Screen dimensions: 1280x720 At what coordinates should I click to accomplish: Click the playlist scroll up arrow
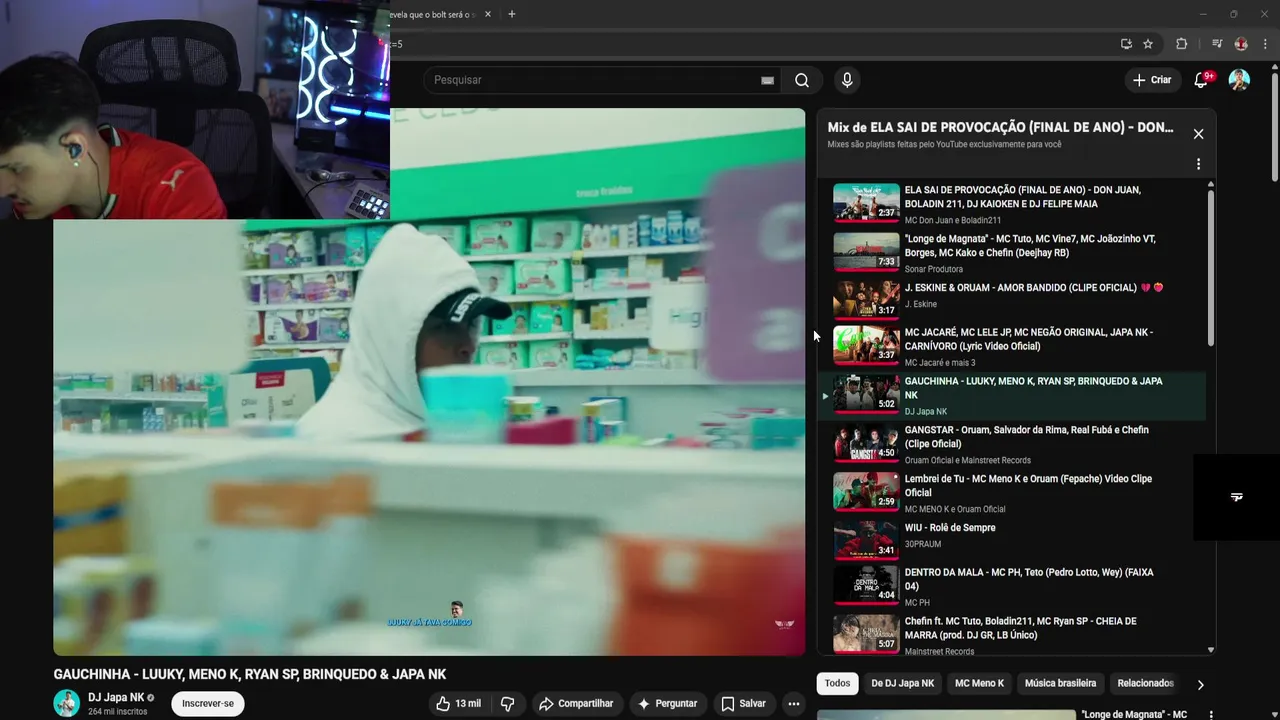(1211, 184)
